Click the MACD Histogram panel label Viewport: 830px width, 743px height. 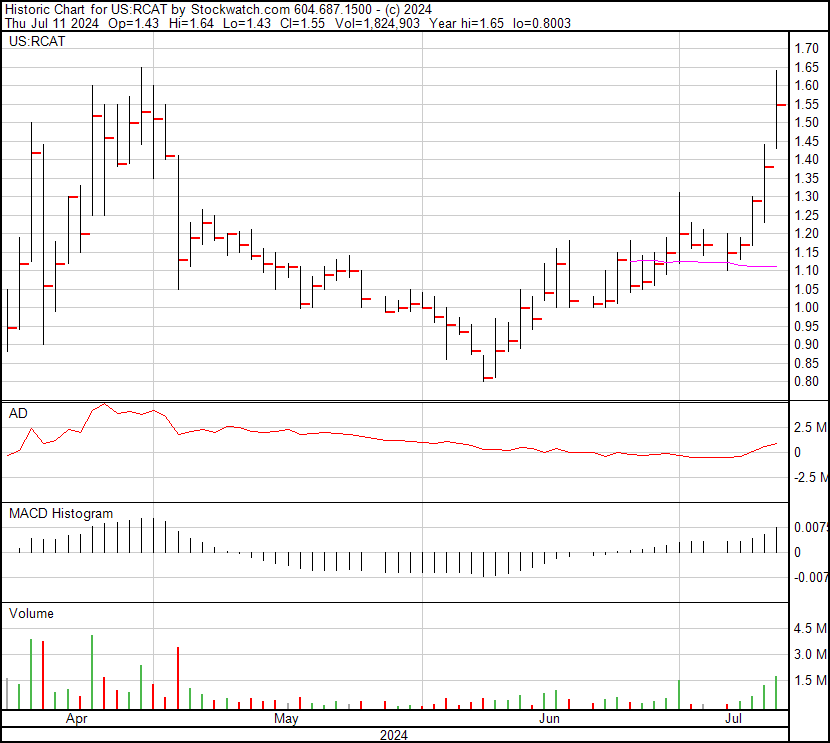(x=61, y=513)
